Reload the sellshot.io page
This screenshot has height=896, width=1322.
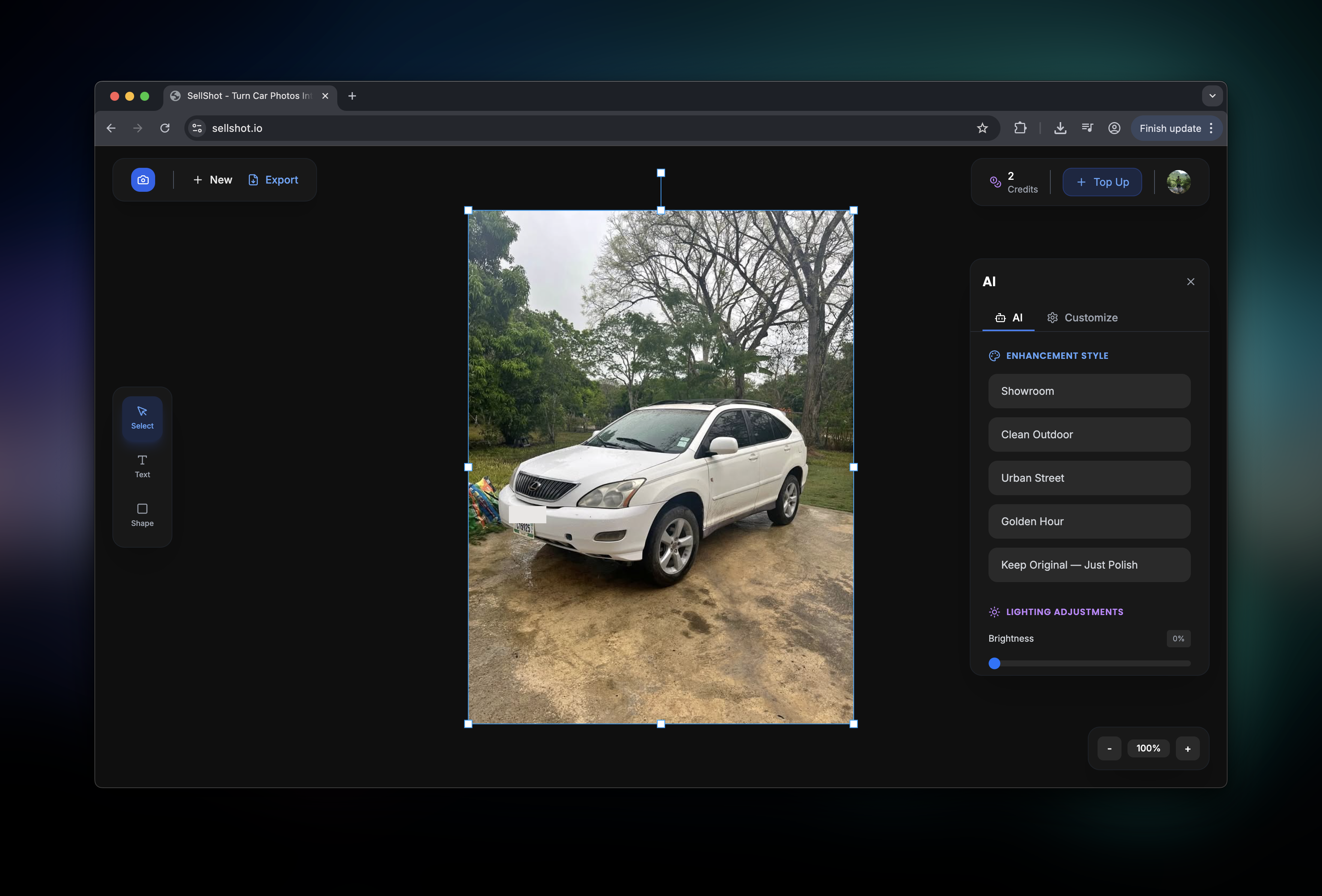[165, 128]
